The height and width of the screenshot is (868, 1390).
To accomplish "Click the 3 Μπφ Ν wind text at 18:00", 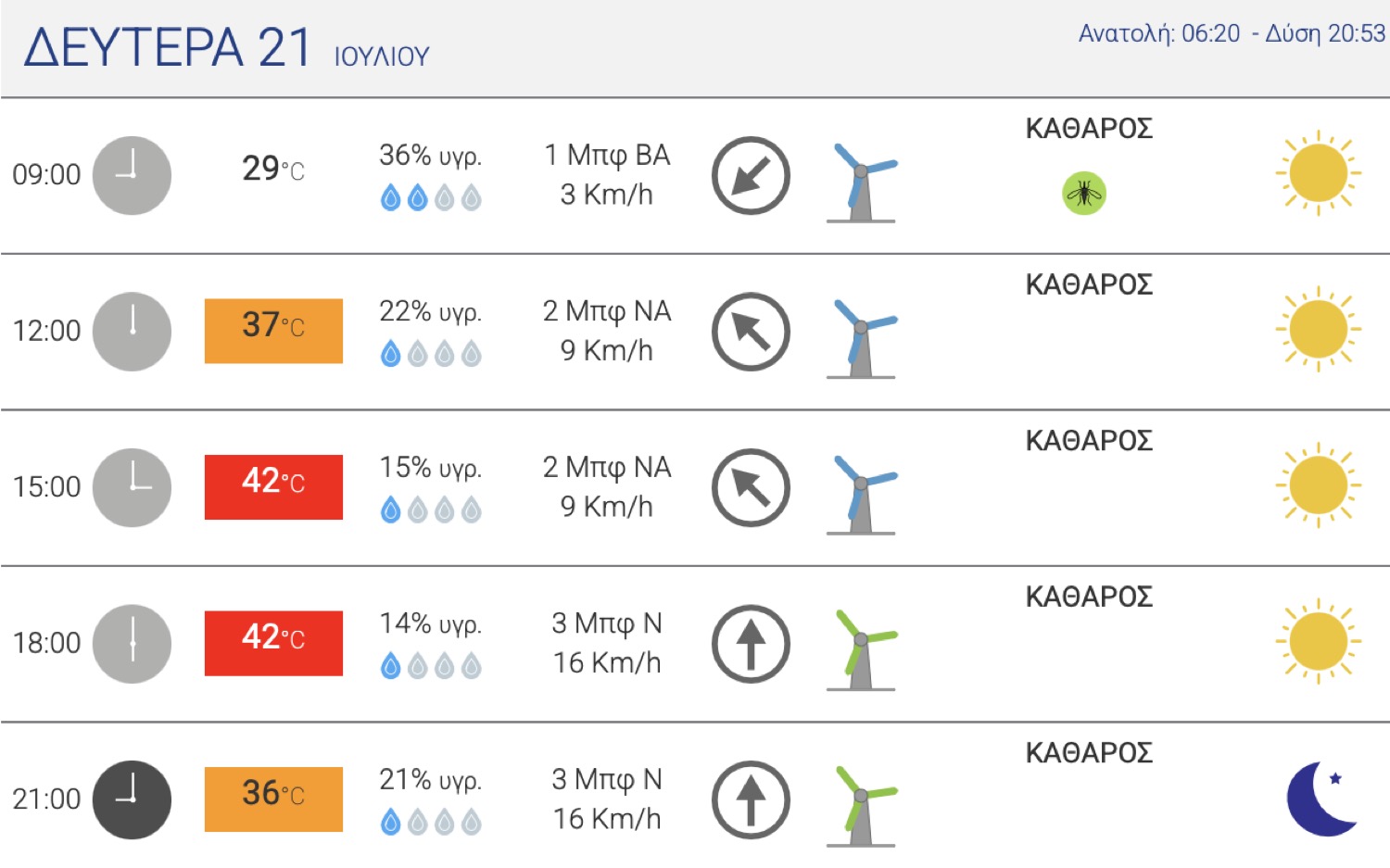I will 607,623.
